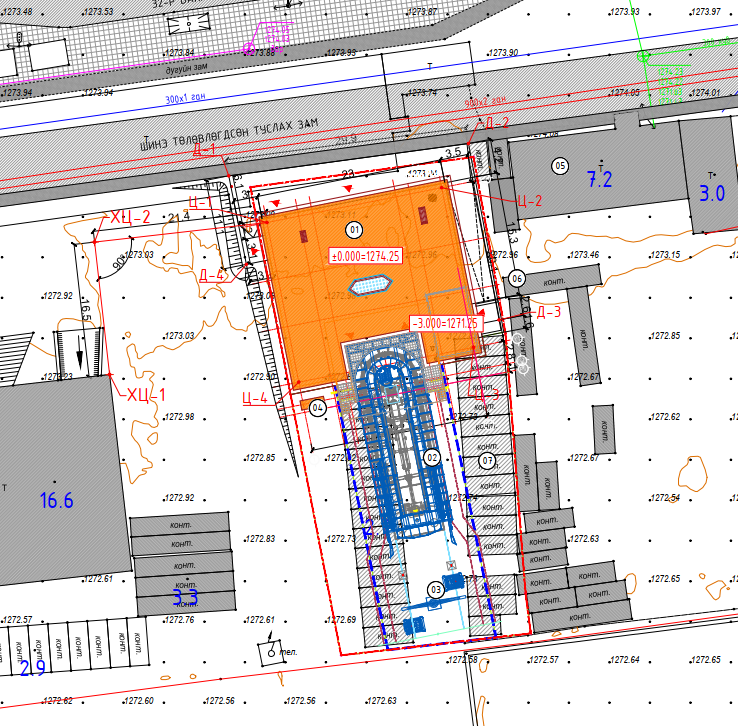
Task: Click the circled 01 building marker
Action: point(352,229)
